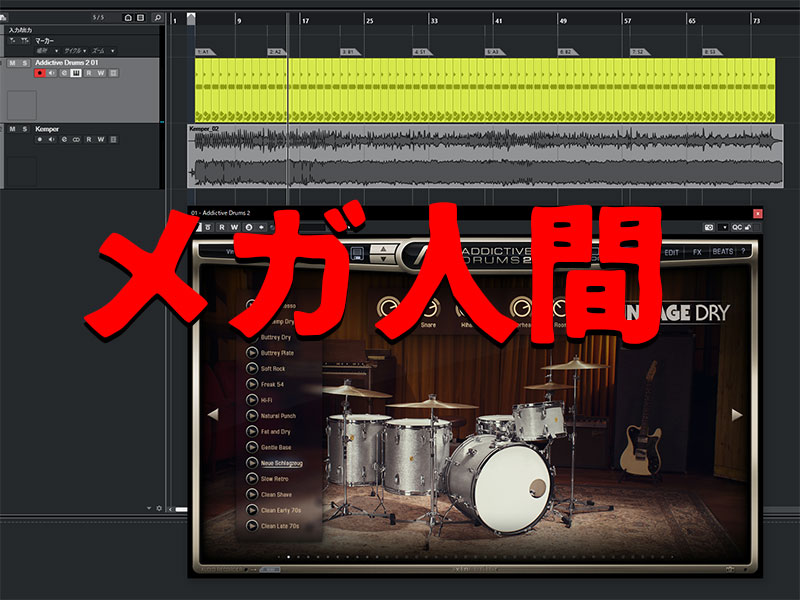This screenshot has width=800, height=600.
Task: Solo the Kemper track
Action: [x=24, y=129]
